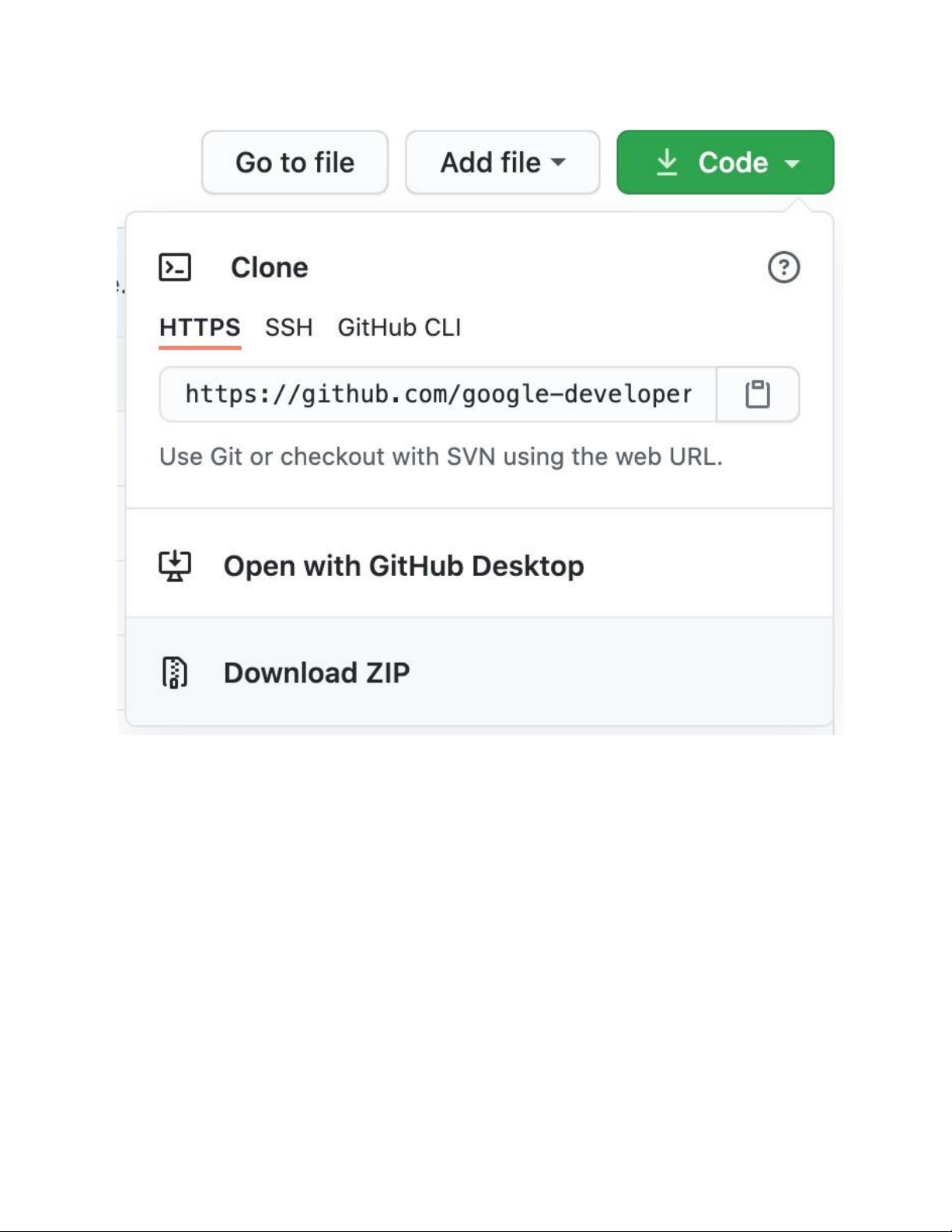This screenshot has height=1232, width=952.
Task: Click the green Code button label
Action: pyautogui.click(x=733, y=162)
